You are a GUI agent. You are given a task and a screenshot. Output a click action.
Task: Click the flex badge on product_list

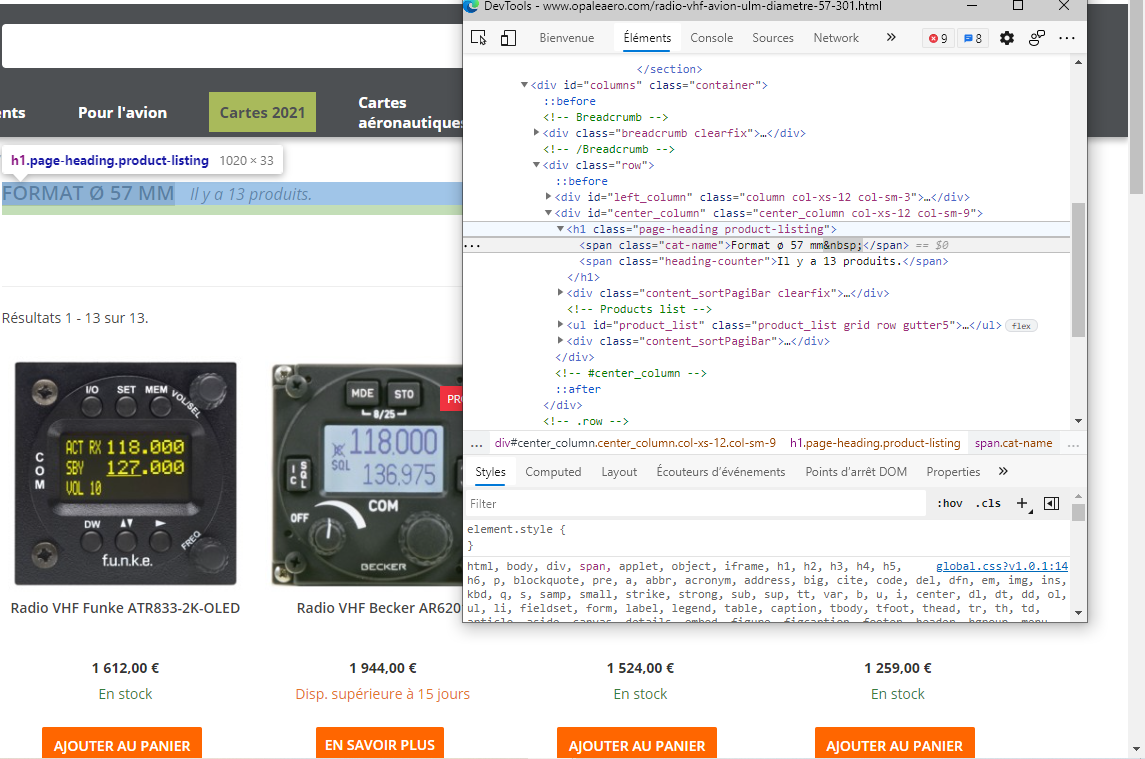click(x=1022, y=326)
